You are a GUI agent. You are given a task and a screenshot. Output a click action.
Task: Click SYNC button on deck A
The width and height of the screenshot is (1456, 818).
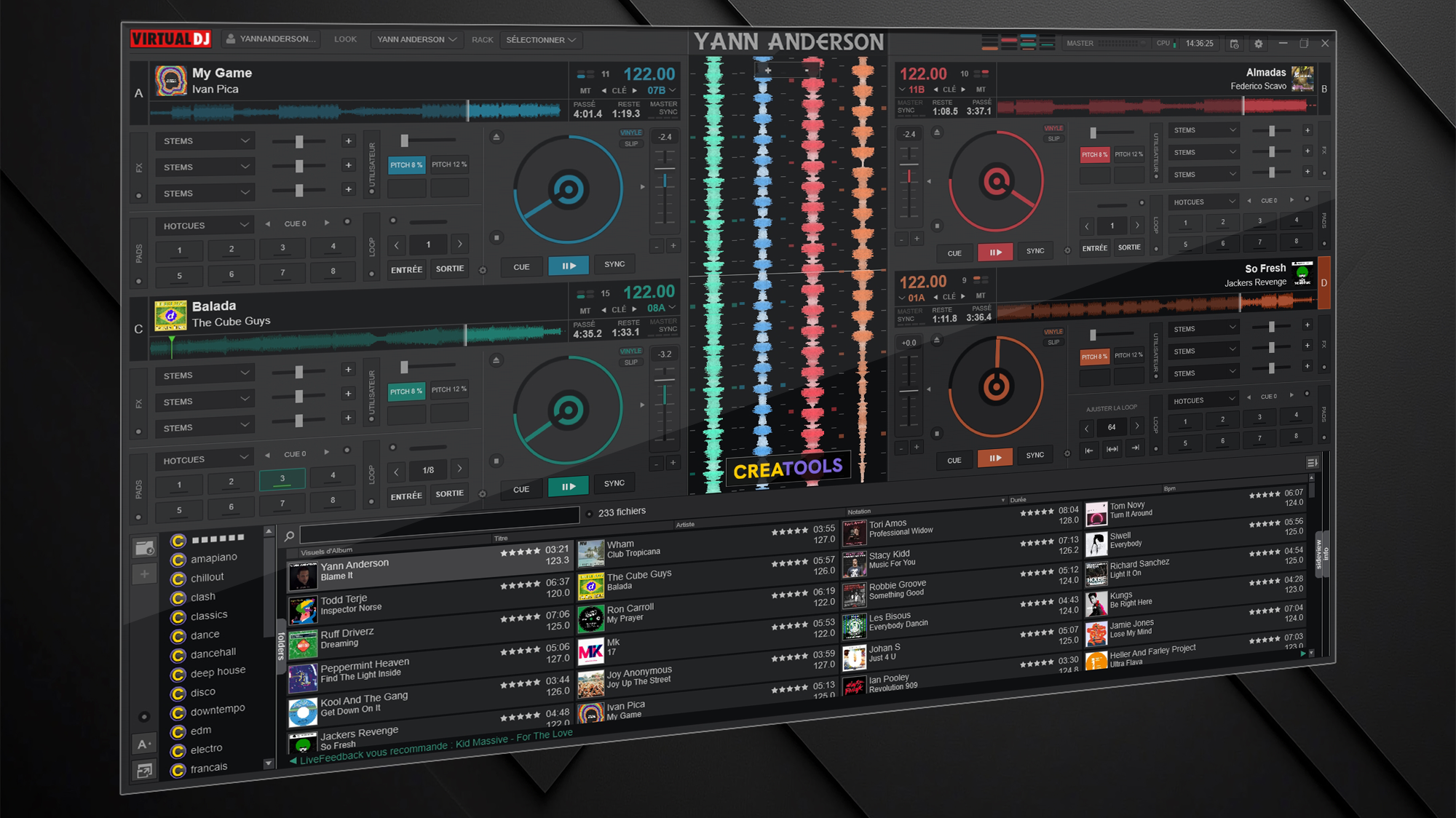pos(614,264)
